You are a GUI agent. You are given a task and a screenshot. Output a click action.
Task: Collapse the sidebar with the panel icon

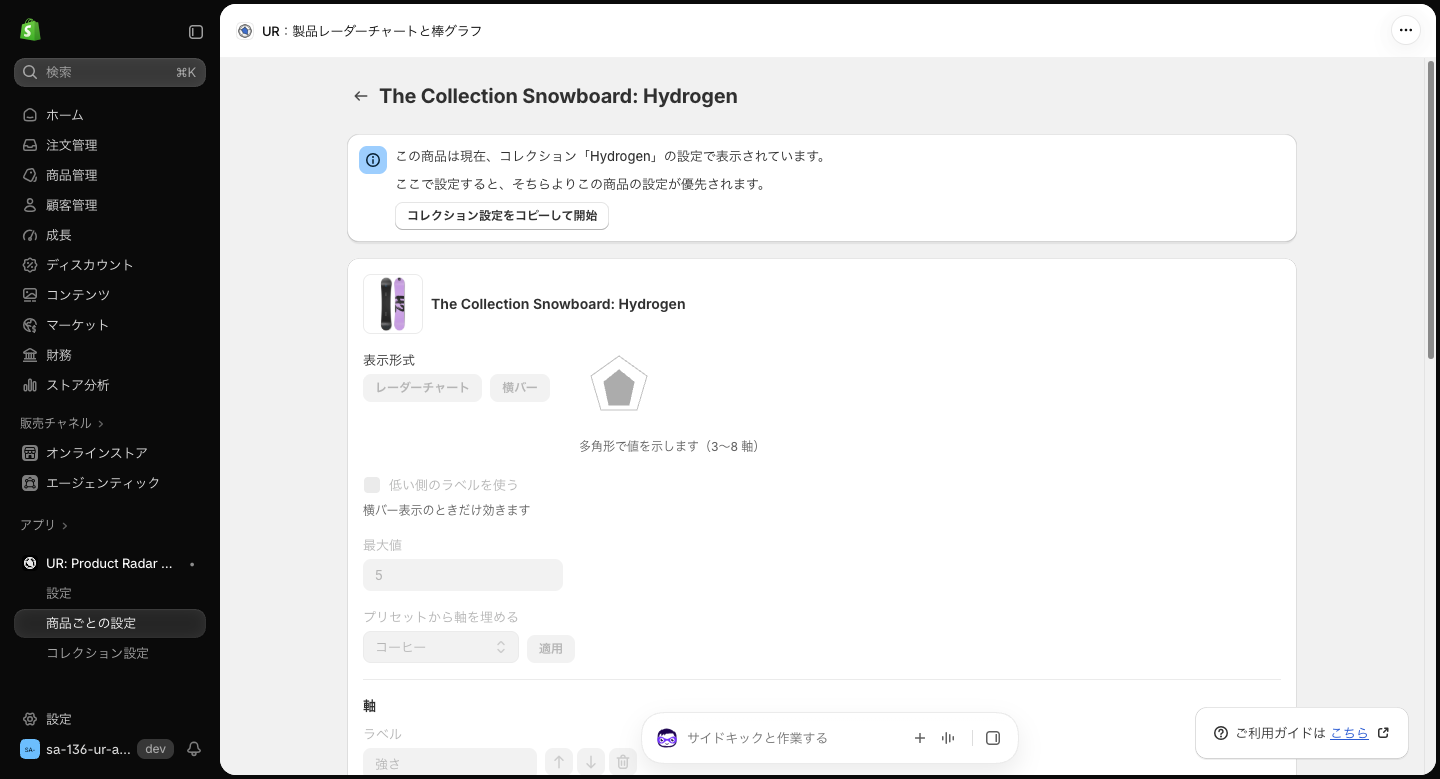pos(196,32)
